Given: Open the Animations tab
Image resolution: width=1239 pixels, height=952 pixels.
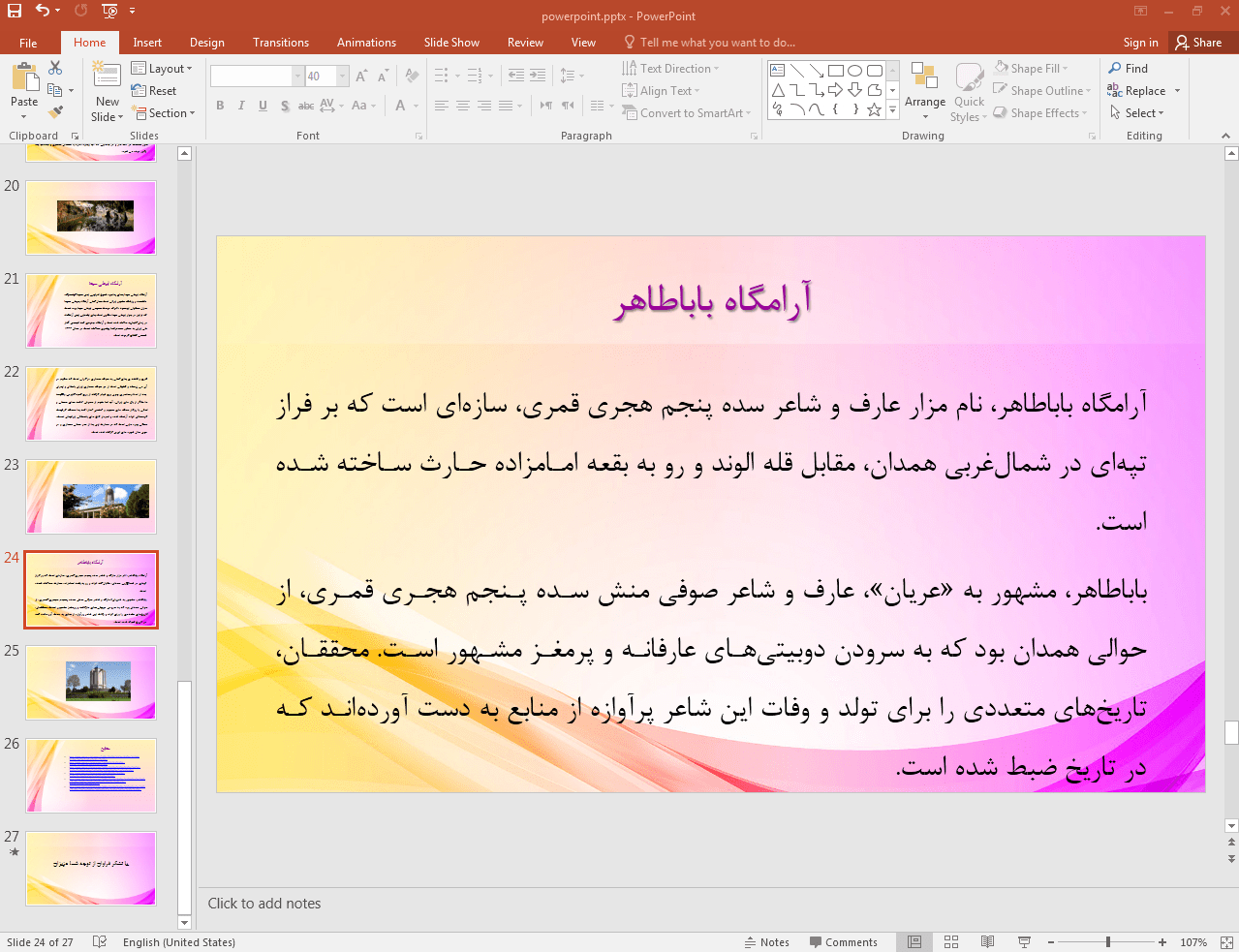Looking at the screenshot, I should click(x=365, y=42).
